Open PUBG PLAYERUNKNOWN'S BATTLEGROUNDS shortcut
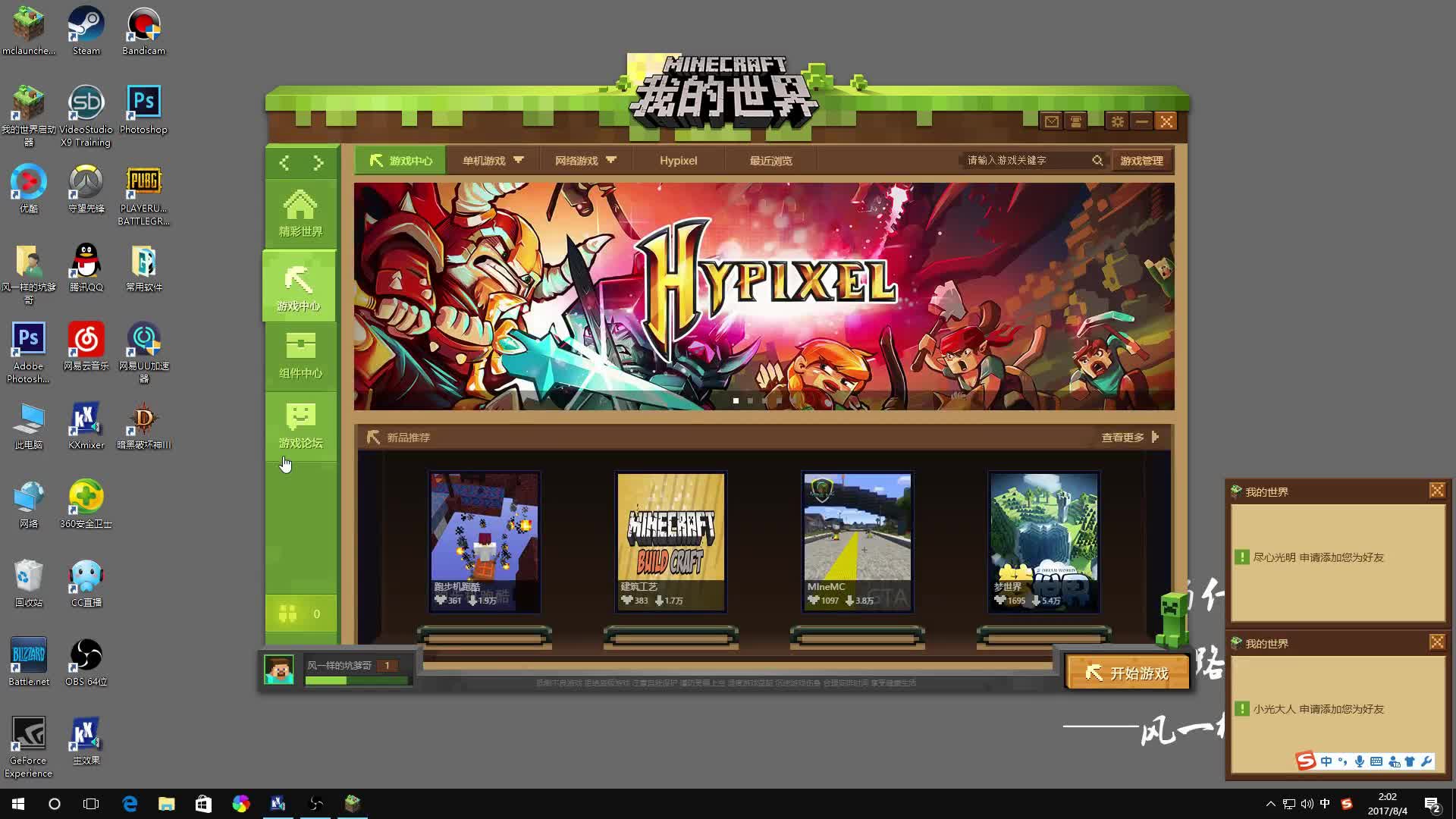1456x819 pixels. click(x=143, y=196)
